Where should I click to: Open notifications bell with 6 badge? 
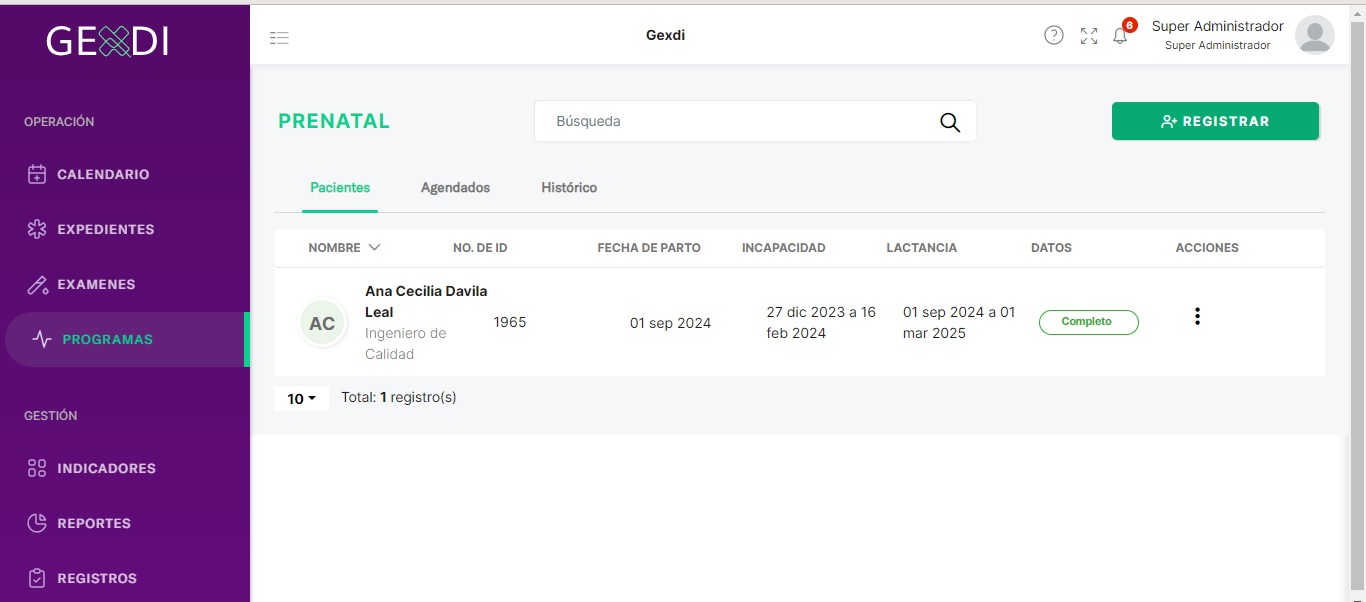1121,35
